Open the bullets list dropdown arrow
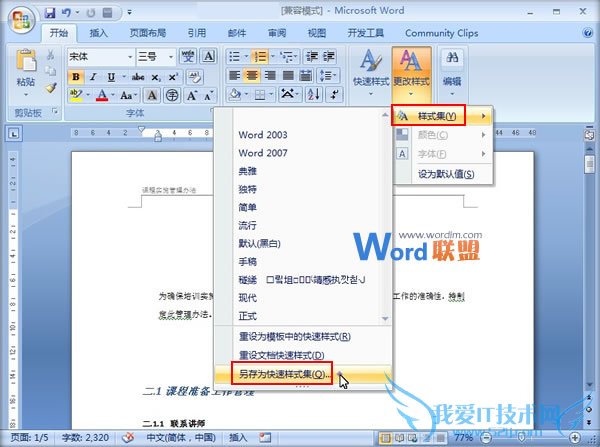 [246, 57]
